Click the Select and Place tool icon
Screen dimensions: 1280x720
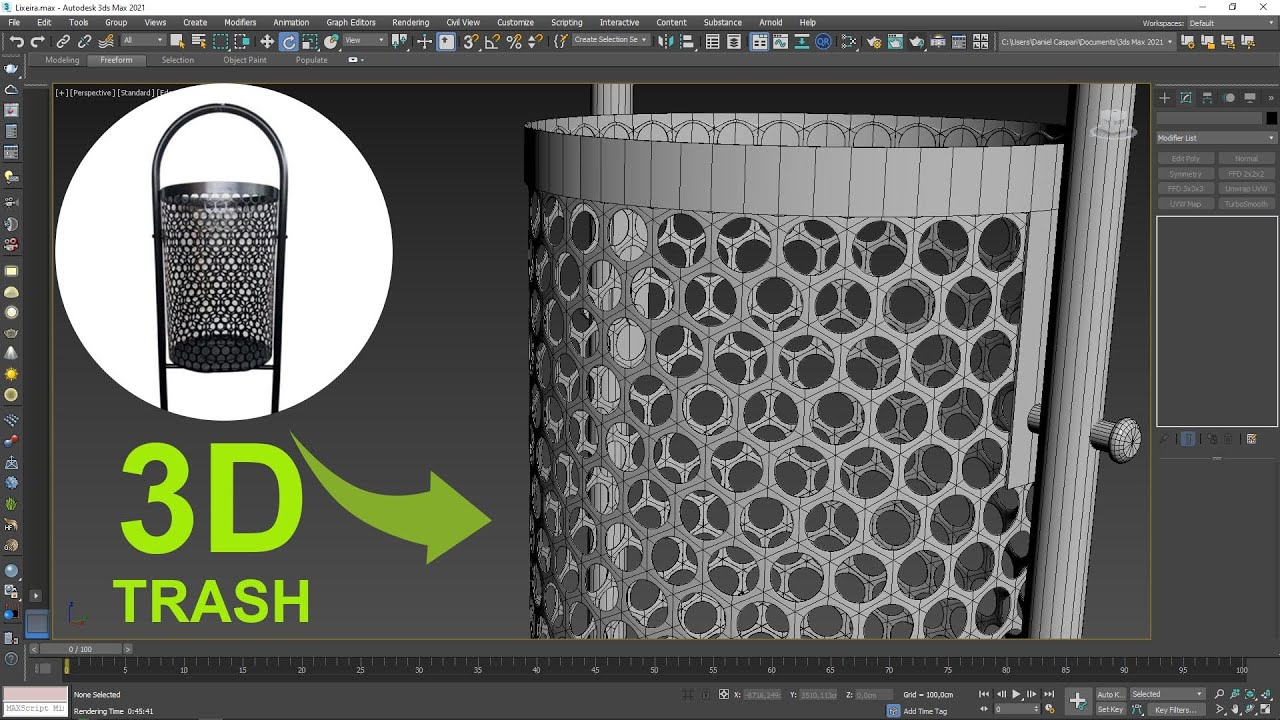[x=331, y=41]
